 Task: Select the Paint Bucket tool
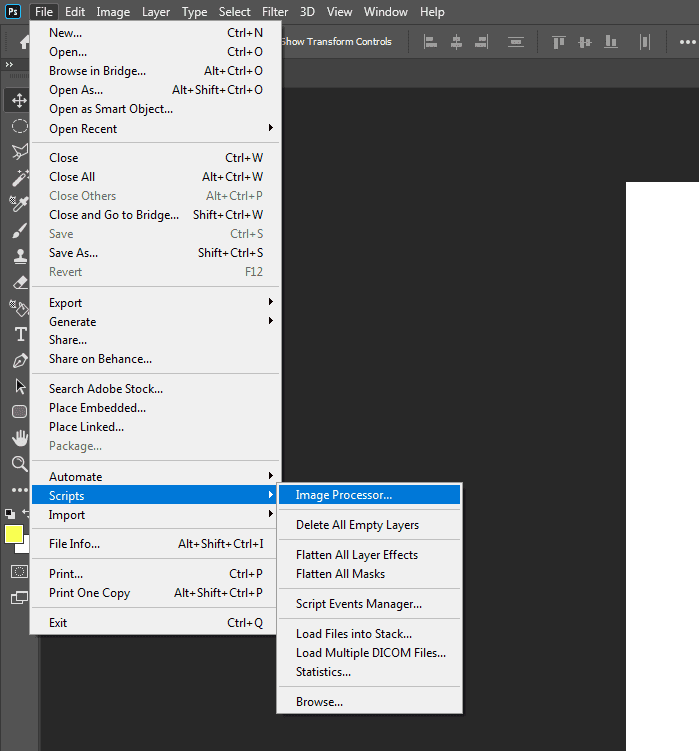[19, 308]
